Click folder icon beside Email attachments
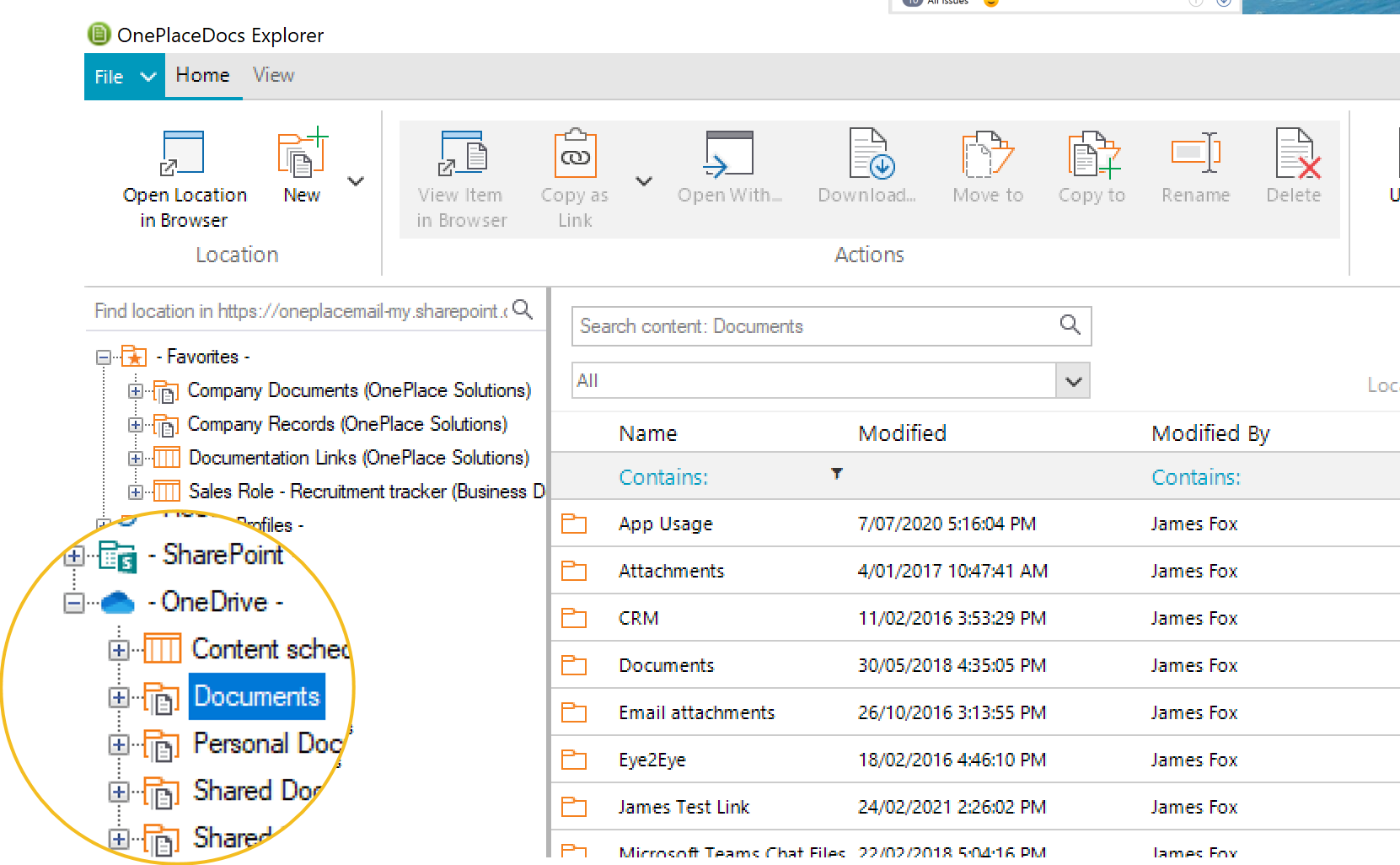The image size is (1400, 865). tap(574, 712)
